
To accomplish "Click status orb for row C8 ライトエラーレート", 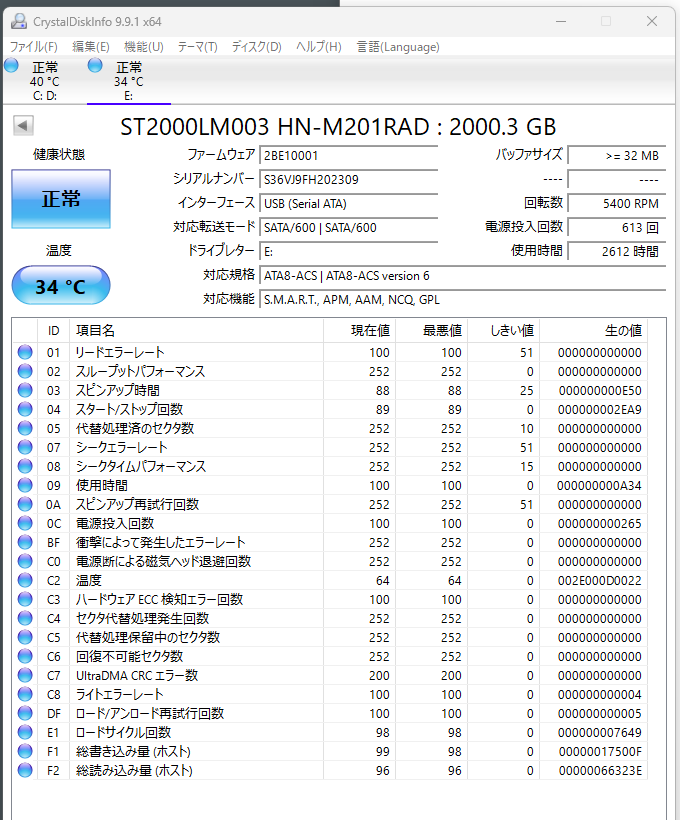I will 25,694.
